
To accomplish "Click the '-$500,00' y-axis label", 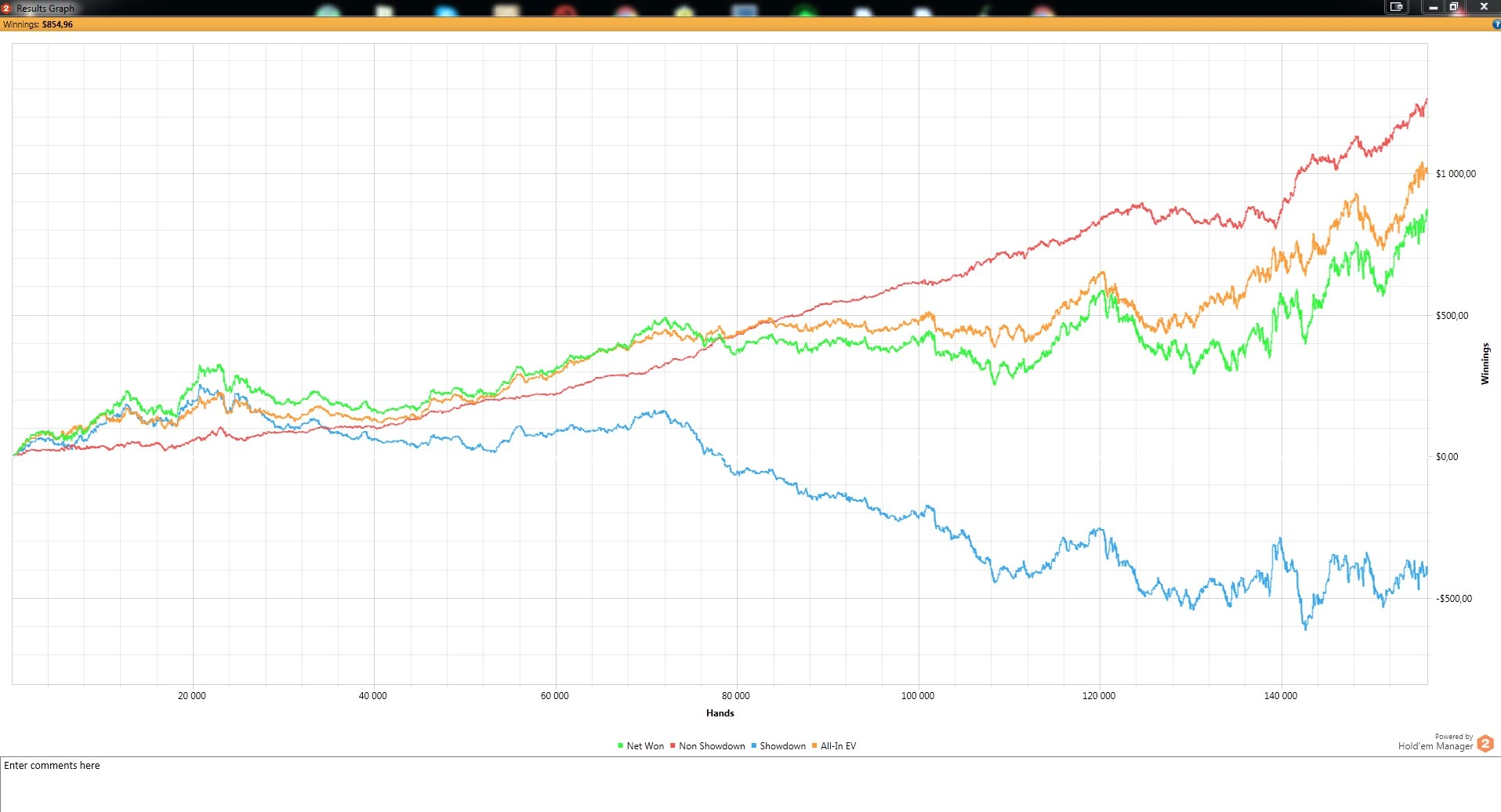I will (x=1453, y=599).
